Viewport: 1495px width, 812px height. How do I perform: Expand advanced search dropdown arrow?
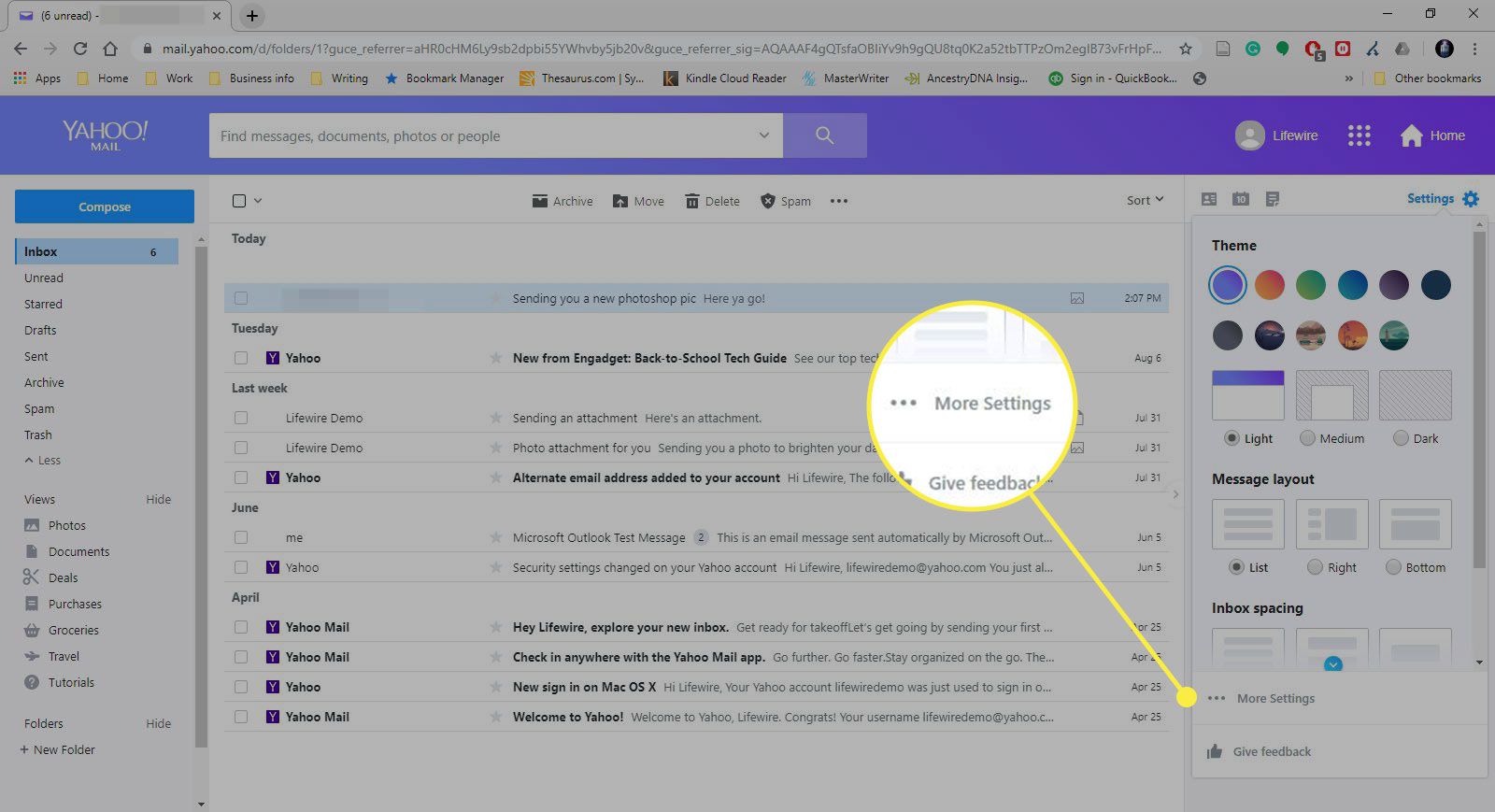pyautogui.click(x=763, y=135)
